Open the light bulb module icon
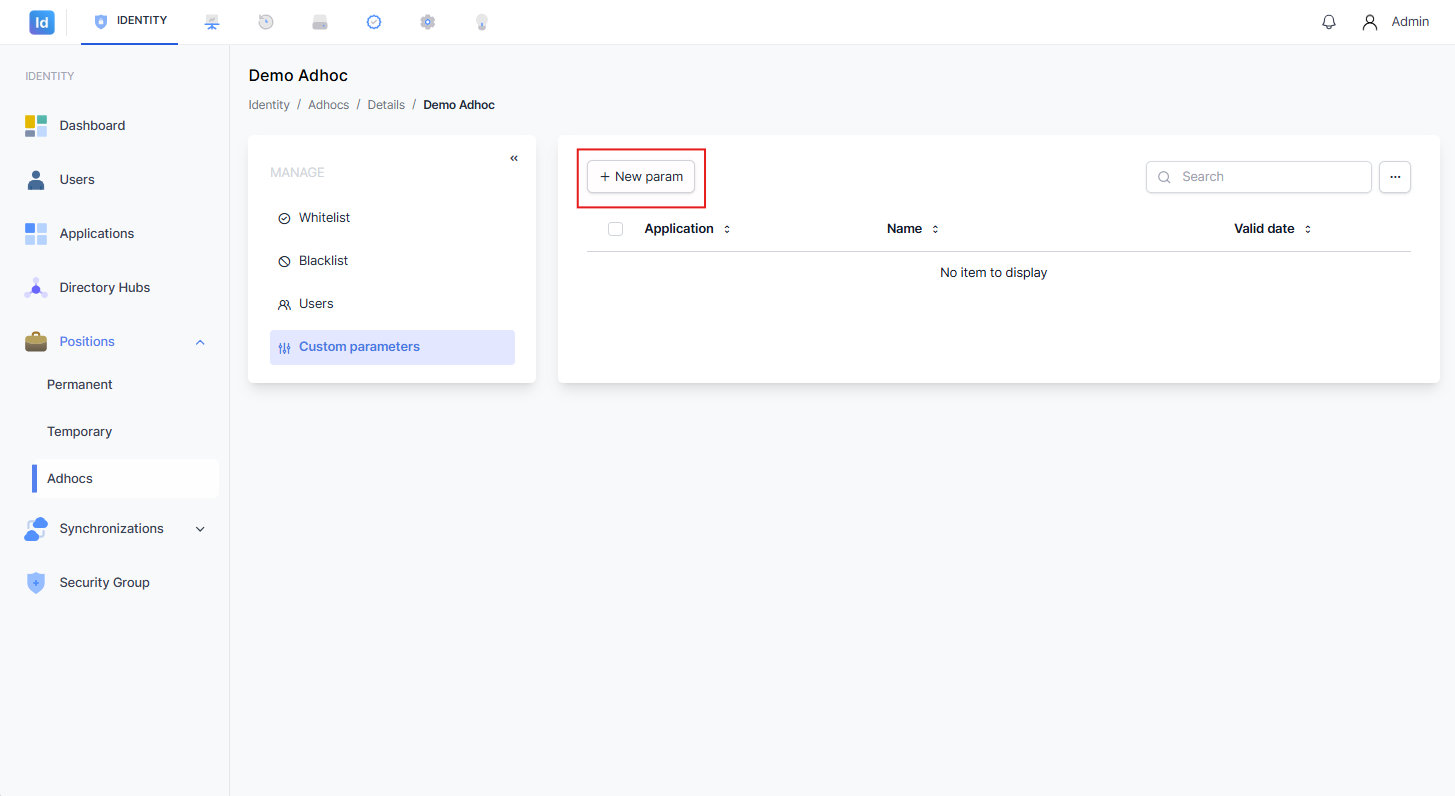1455x796 pixels. (x=482, y=22)
